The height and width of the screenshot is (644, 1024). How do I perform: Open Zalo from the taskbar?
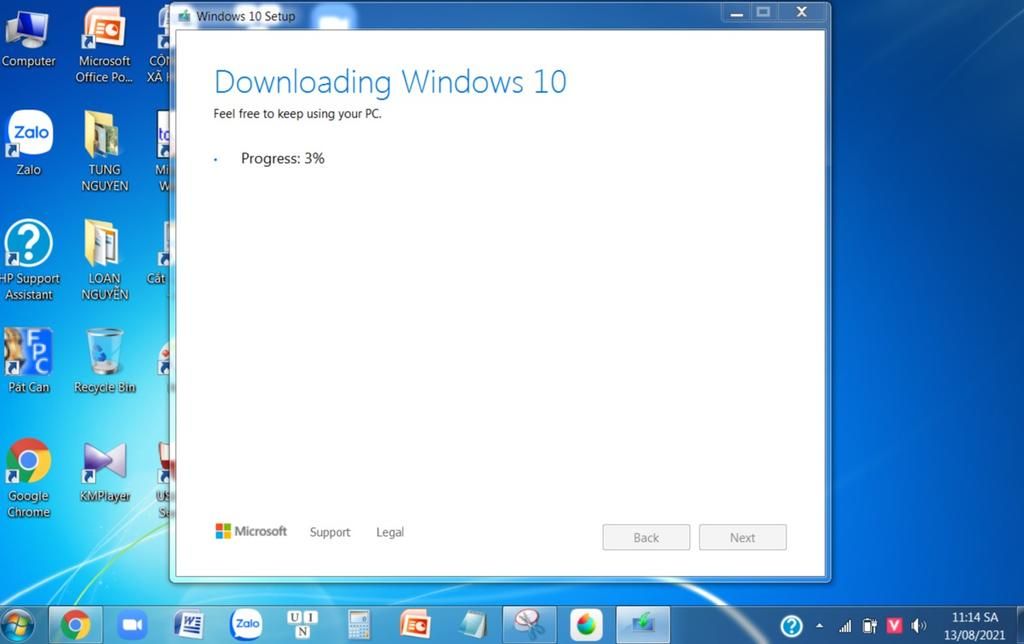point(246,625)
